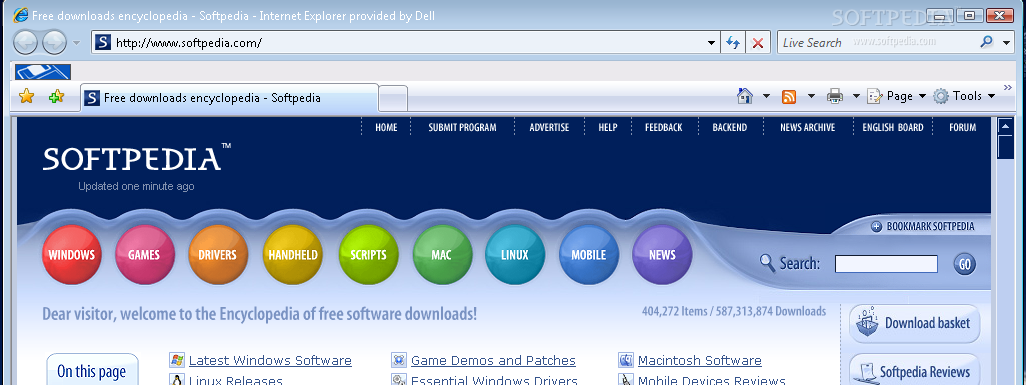Expand the address bar history dropdown
Image resolution: width=1026 pixels, height=385 pixels.
pos(712,43)
